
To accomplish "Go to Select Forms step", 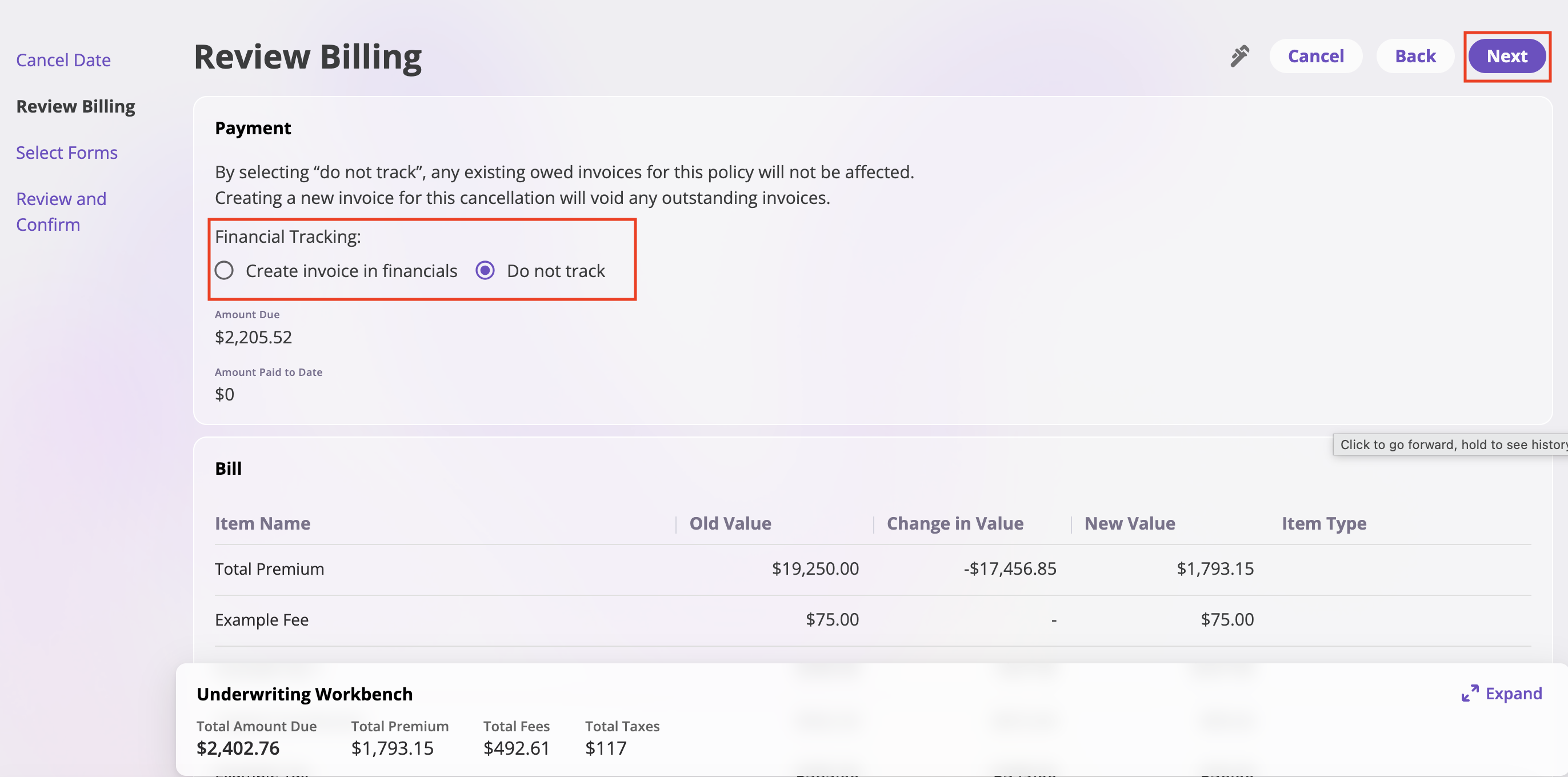I will [67, 152].
